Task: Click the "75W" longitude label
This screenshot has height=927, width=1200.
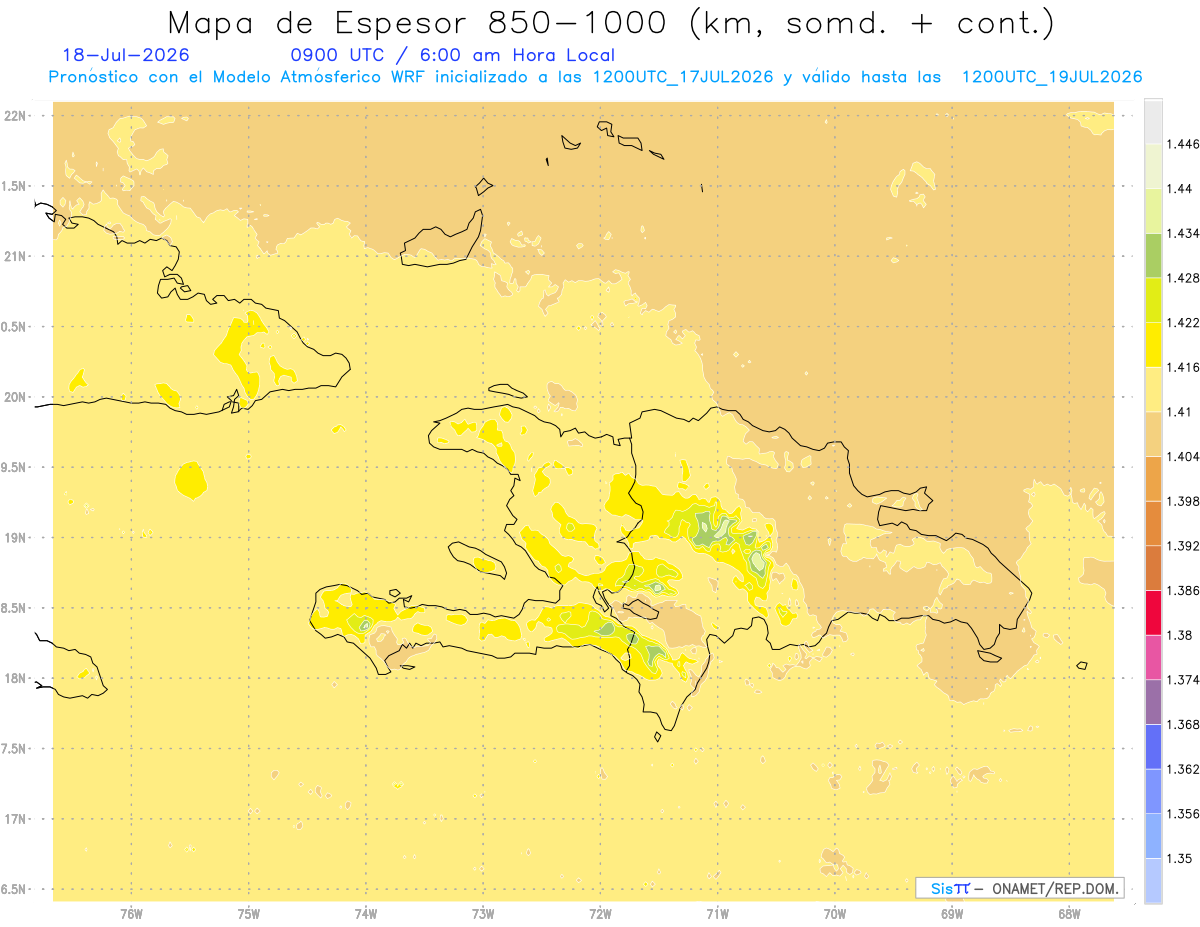Action: pyautogui.click(x=249, y=914)
